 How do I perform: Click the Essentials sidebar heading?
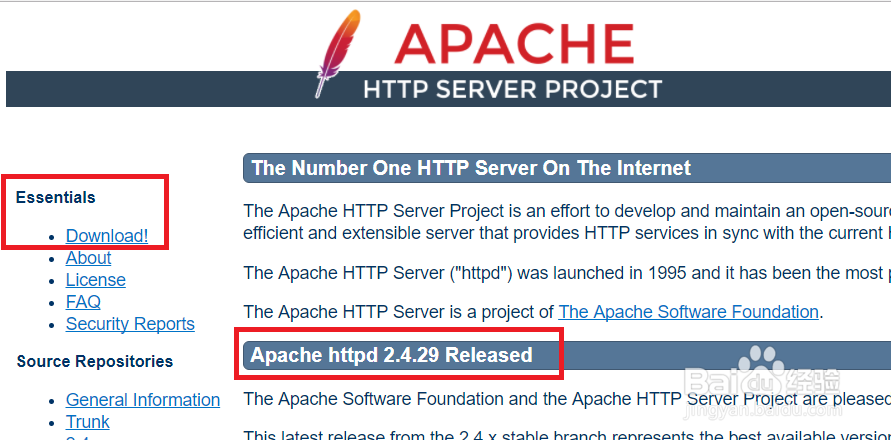pyautogui.click(x=56, y=197)
